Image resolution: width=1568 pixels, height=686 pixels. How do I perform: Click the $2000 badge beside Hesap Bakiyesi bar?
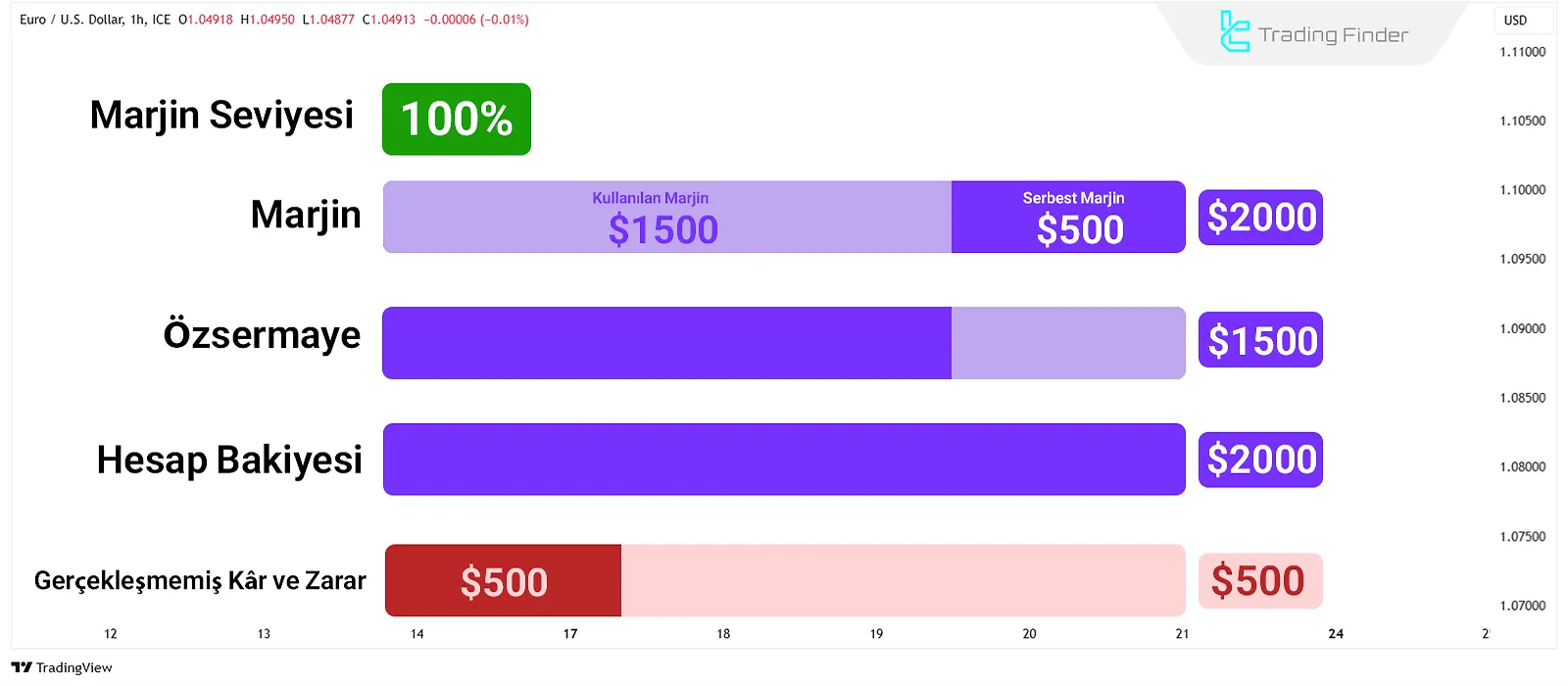[1260, 460]
